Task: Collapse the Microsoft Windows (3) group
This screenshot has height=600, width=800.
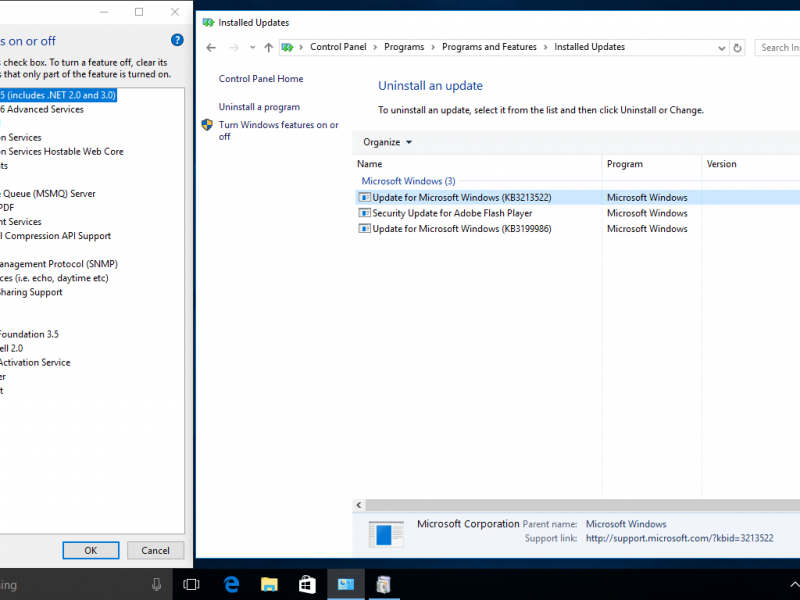Action: click(408, 181)
